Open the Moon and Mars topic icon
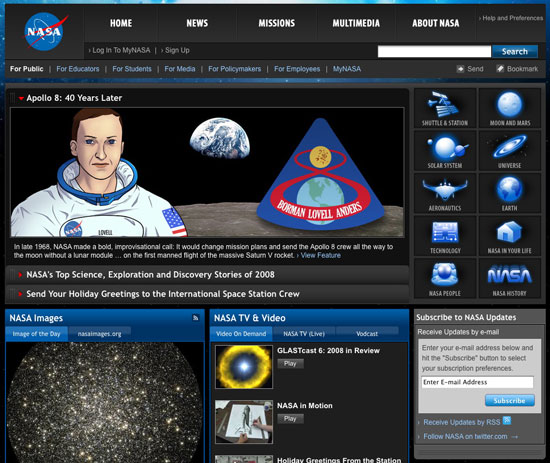The image size is (550, 463). 510,108
